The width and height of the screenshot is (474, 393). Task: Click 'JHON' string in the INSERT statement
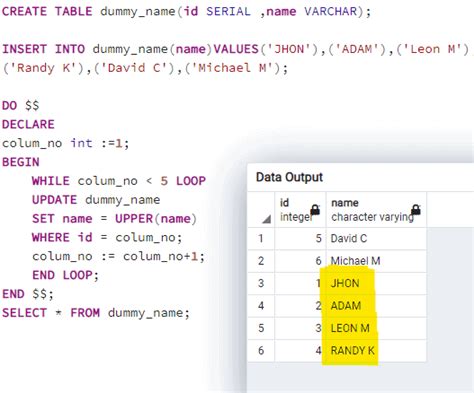coord(289,49)
